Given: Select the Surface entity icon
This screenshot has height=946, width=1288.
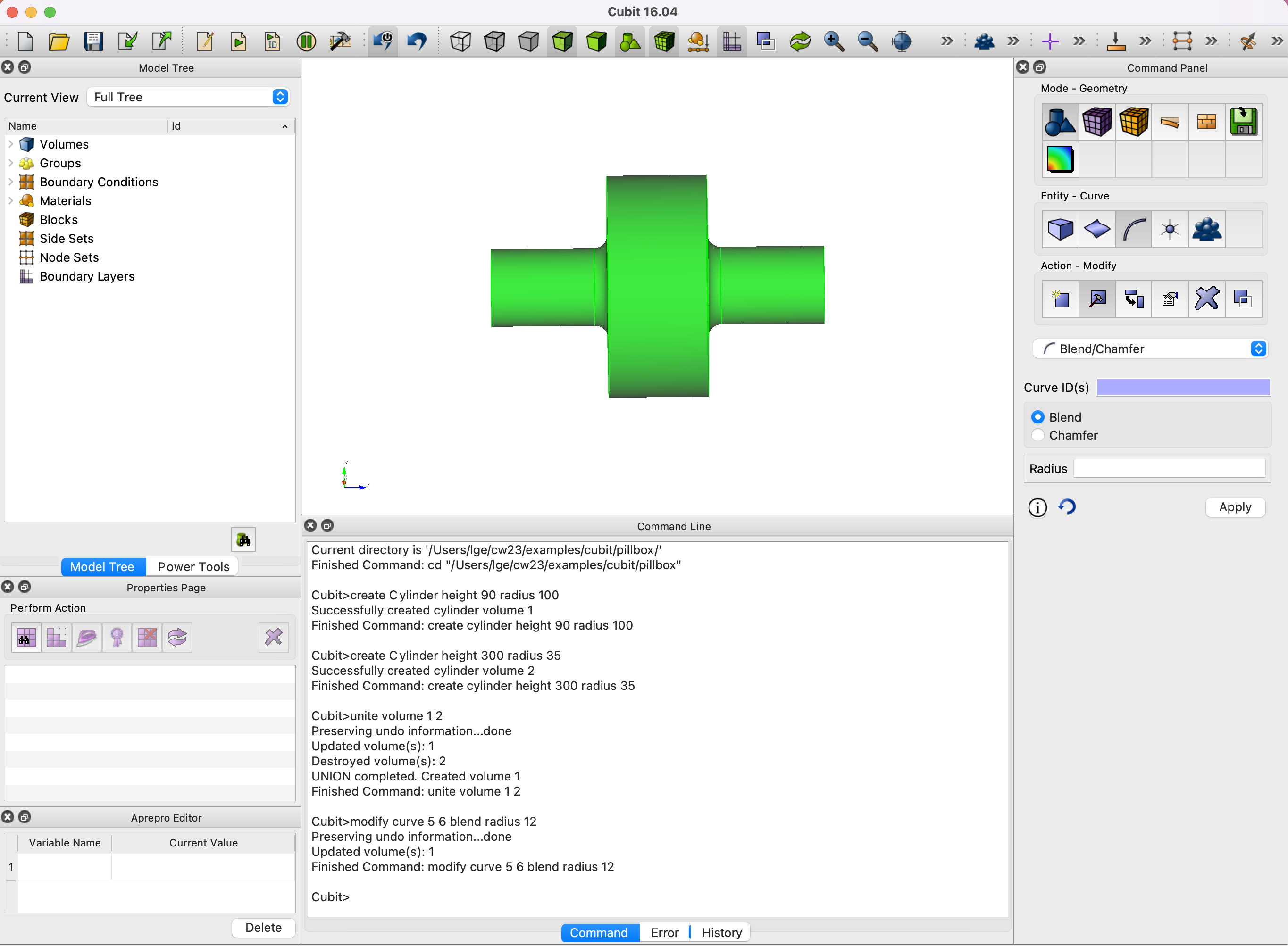Looking at the screenshot, I should click(x=1096, y=229).
